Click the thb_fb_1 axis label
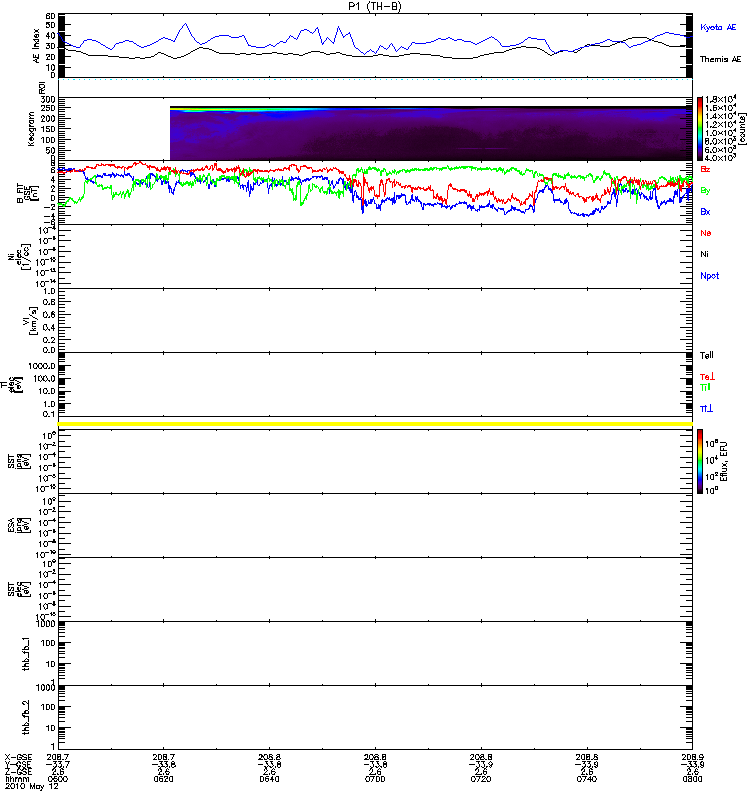Image resolution: width=750 pixels, height=800 pixels. pos(26,654)
